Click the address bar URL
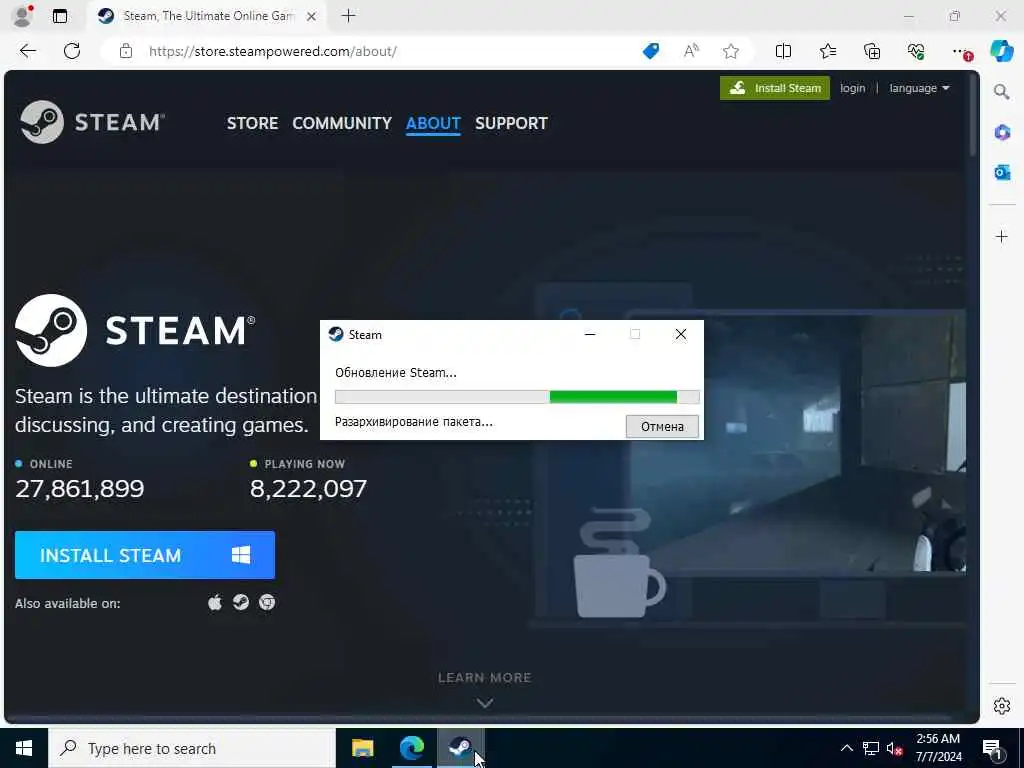Viewport: 1024px width, 768px height. (x=272, y=51)
